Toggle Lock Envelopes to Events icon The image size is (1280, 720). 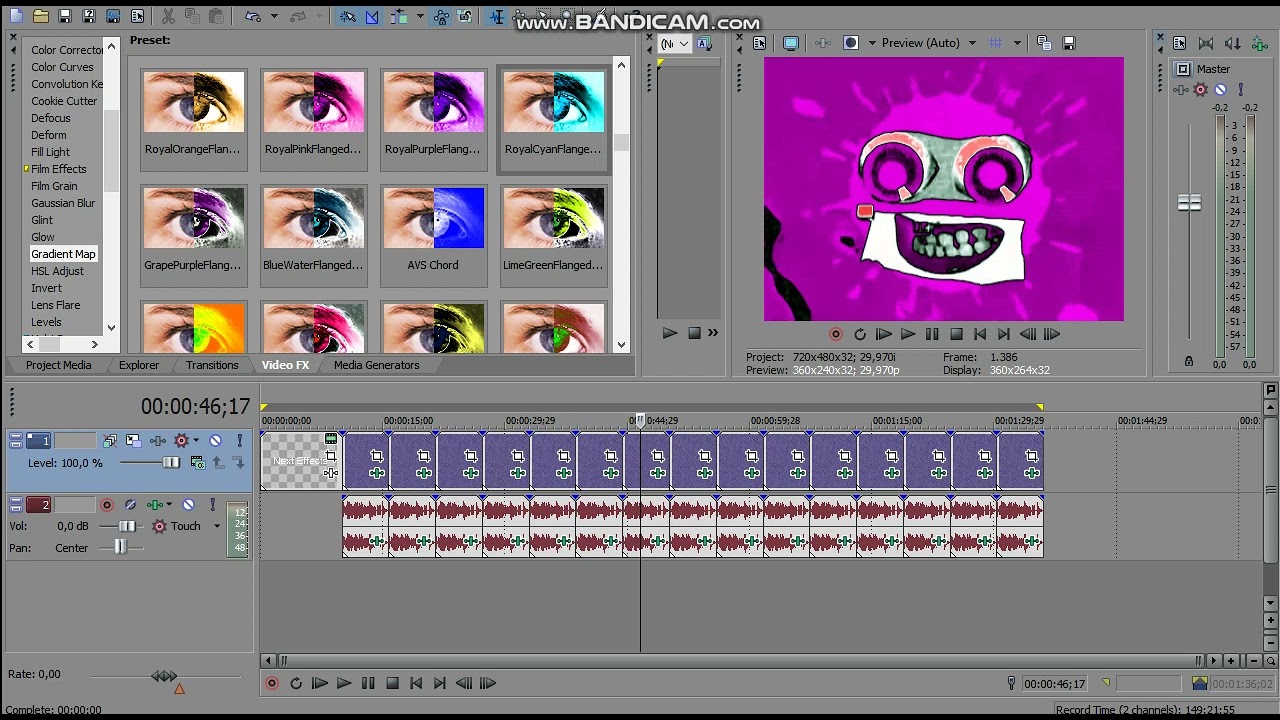click(441, 17)
